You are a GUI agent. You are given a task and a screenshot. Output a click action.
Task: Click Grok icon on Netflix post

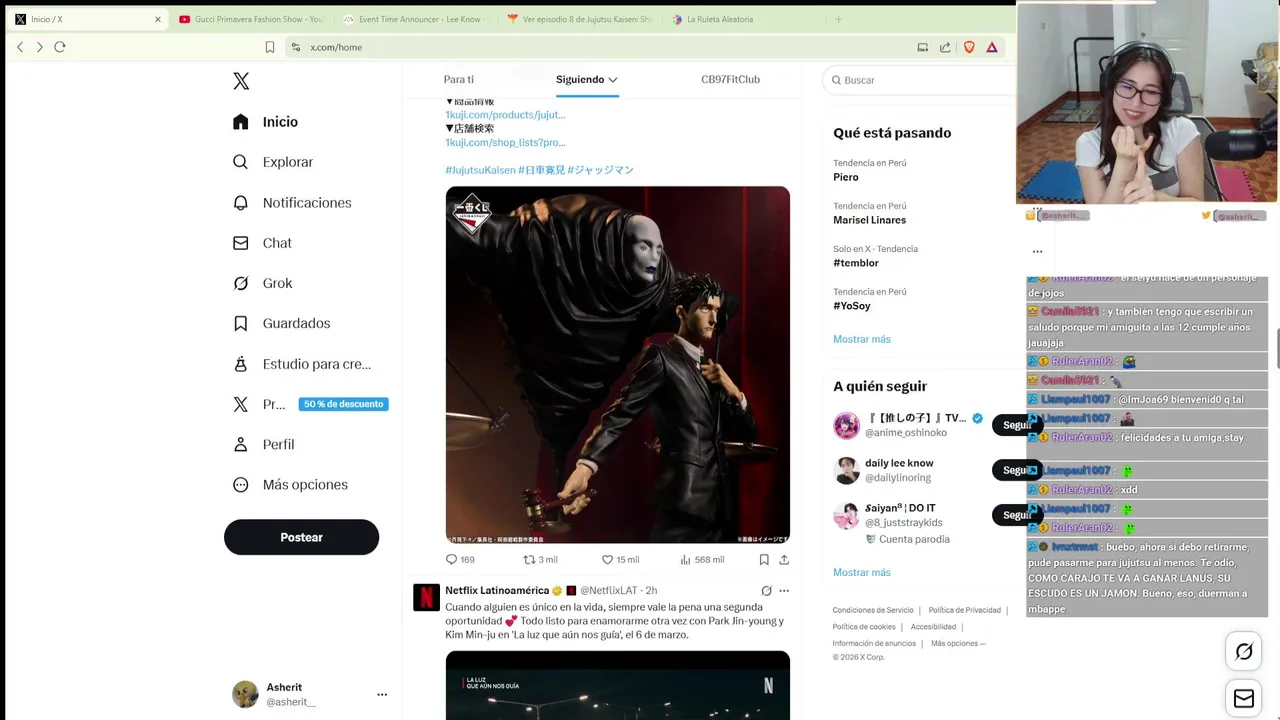coord(766,591)
